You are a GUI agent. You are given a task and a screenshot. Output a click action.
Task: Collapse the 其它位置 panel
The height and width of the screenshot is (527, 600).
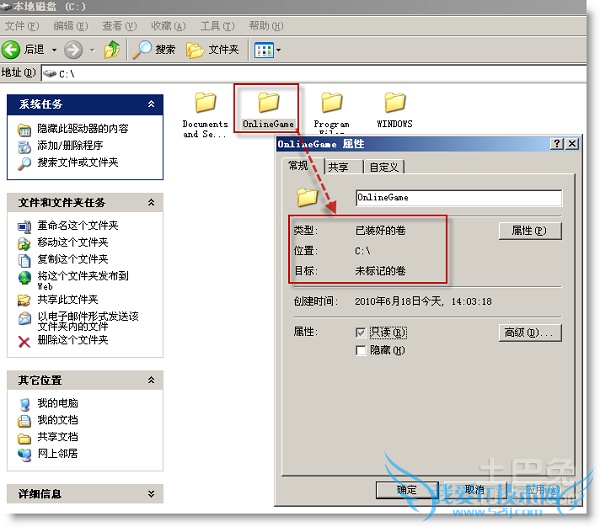(x=151, y=380)
